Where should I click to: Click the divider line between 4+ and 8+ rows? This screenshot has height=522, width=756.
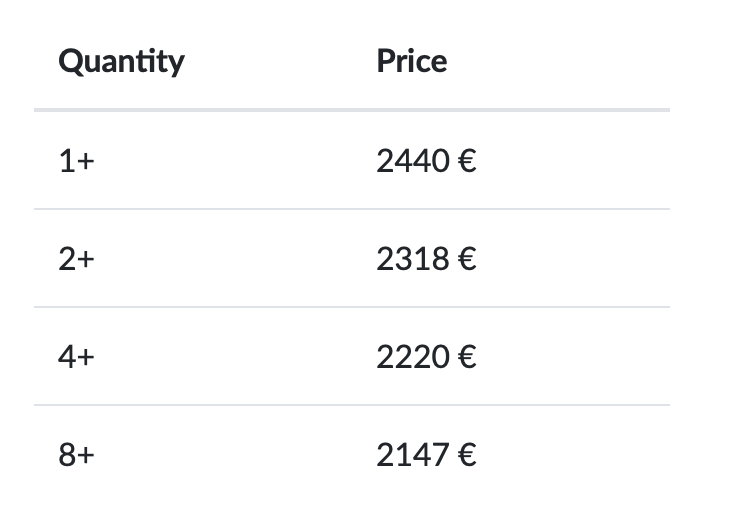click(352, 405)
